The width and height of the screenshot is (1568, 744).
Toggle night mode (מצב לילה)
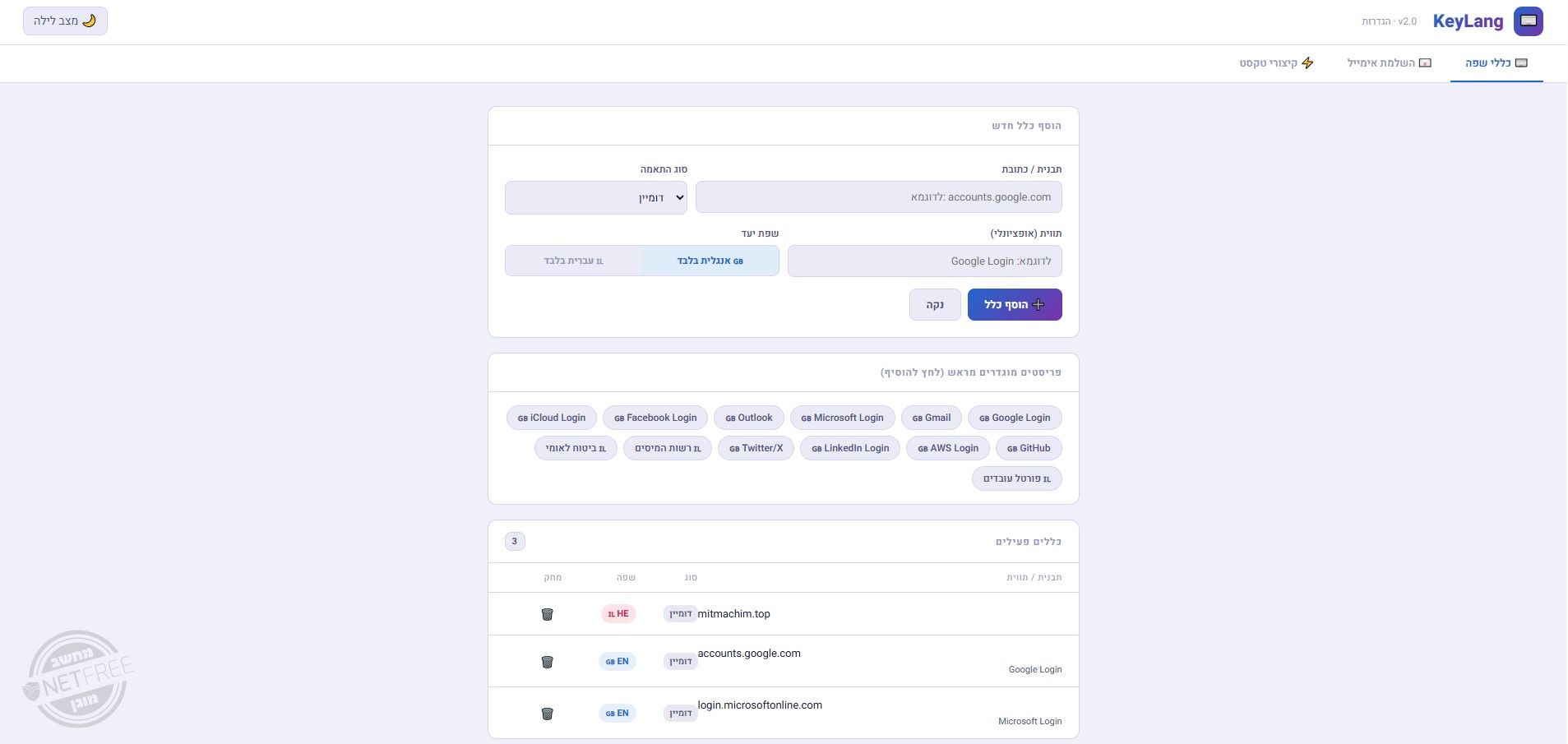(x=65, y=21)
